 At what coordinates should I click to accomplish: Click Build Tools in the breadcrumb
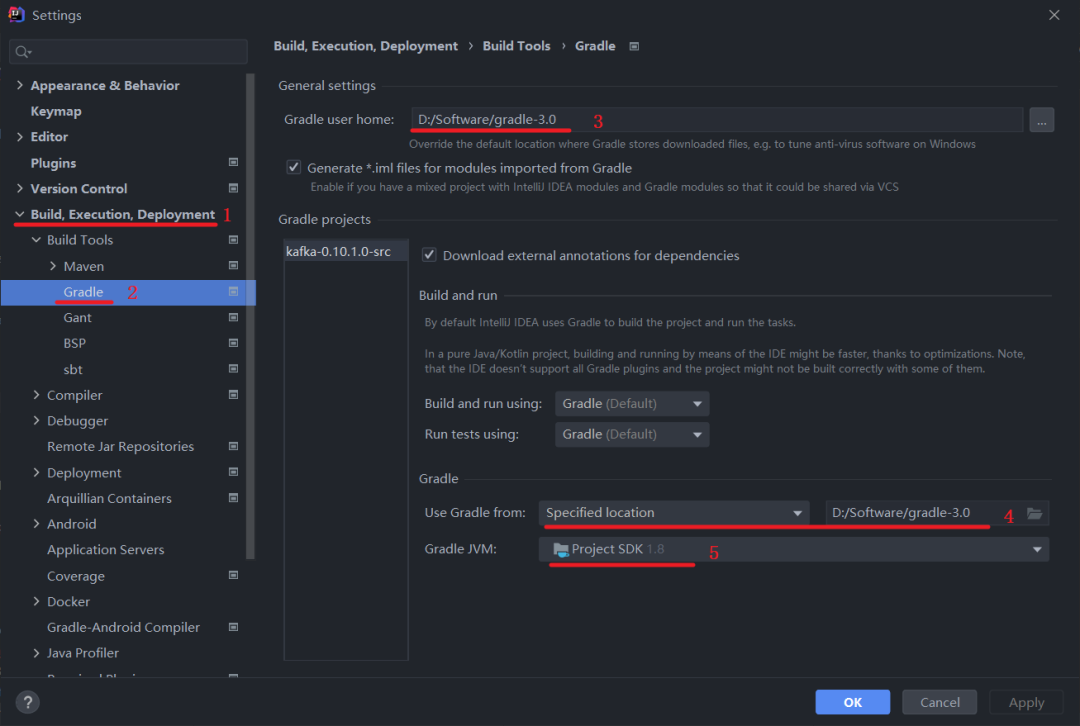(x=517, y=46)
